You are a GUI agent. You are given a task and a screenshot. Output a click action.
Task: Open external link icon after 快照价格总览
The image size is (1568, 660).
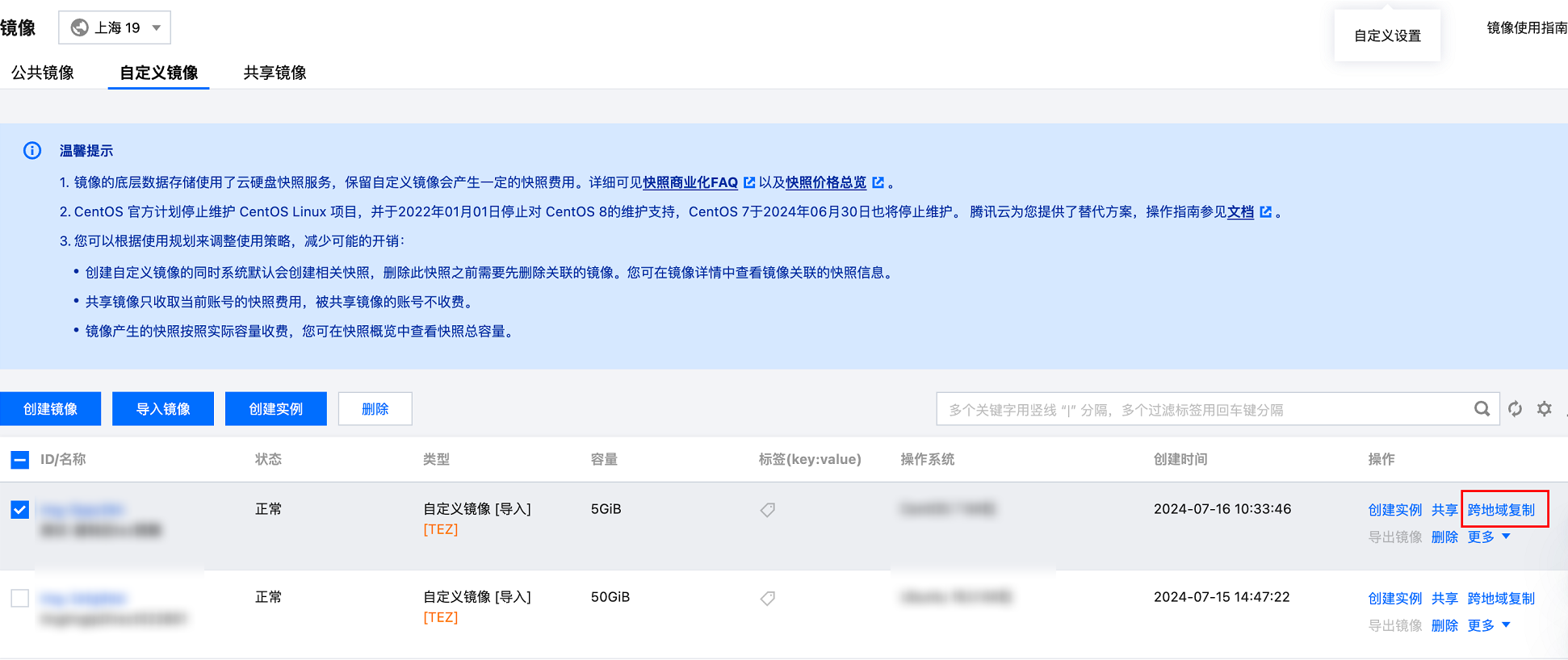pos(878,183)
